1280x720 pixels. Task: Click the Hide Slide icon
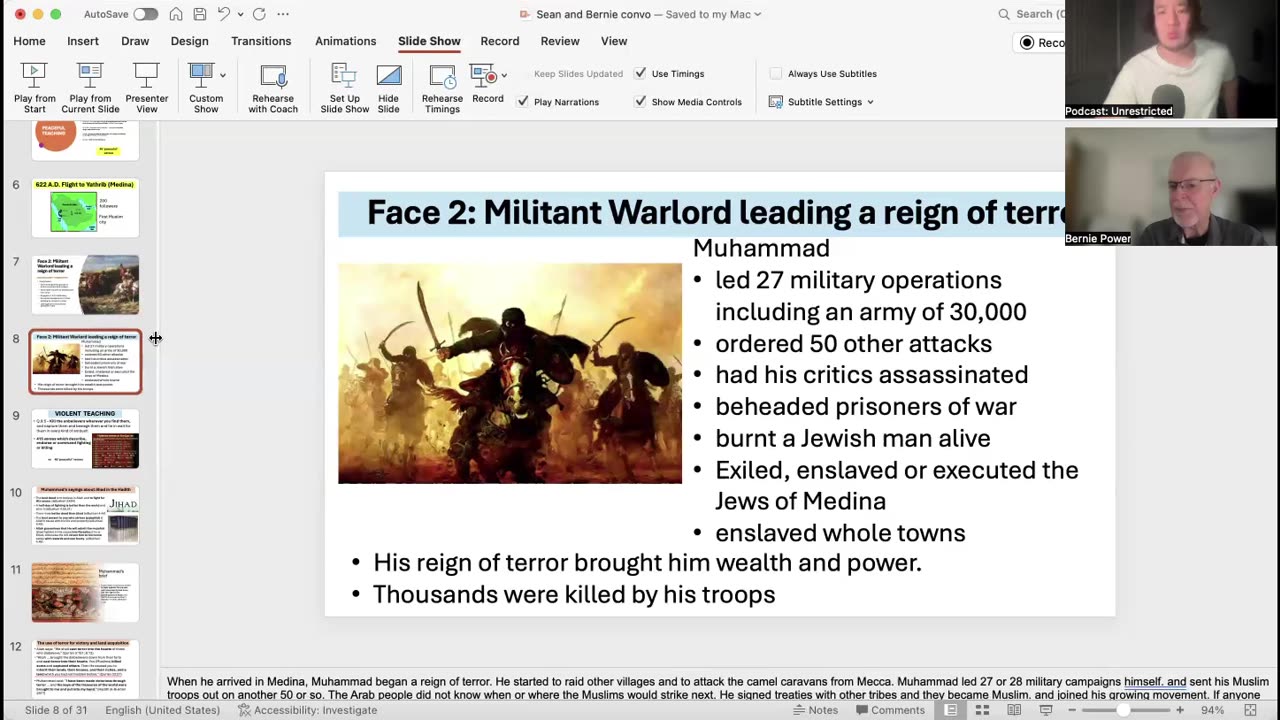(x=388, y=75)
